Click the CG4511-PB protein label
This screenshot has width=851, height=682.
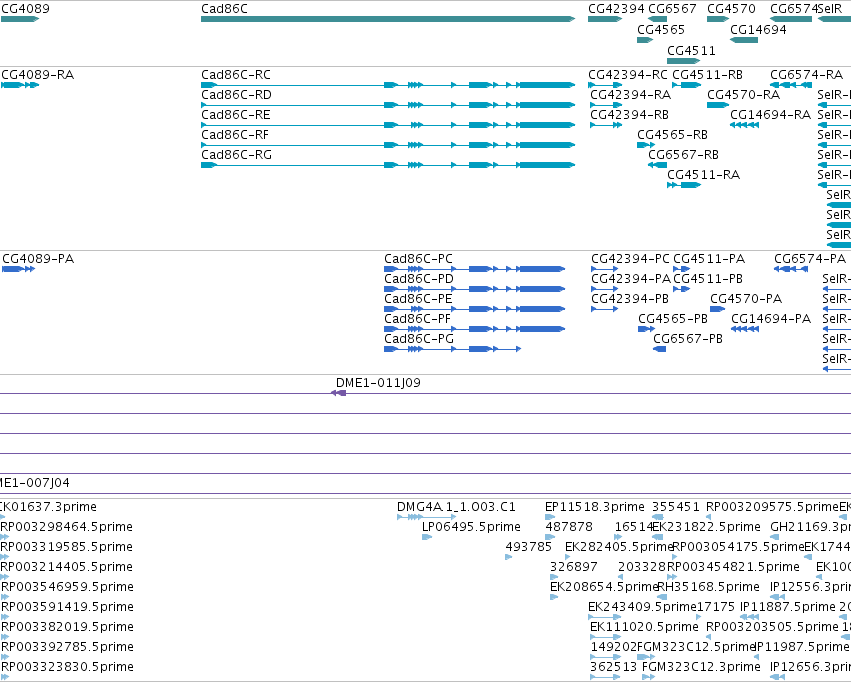(708, 279)
